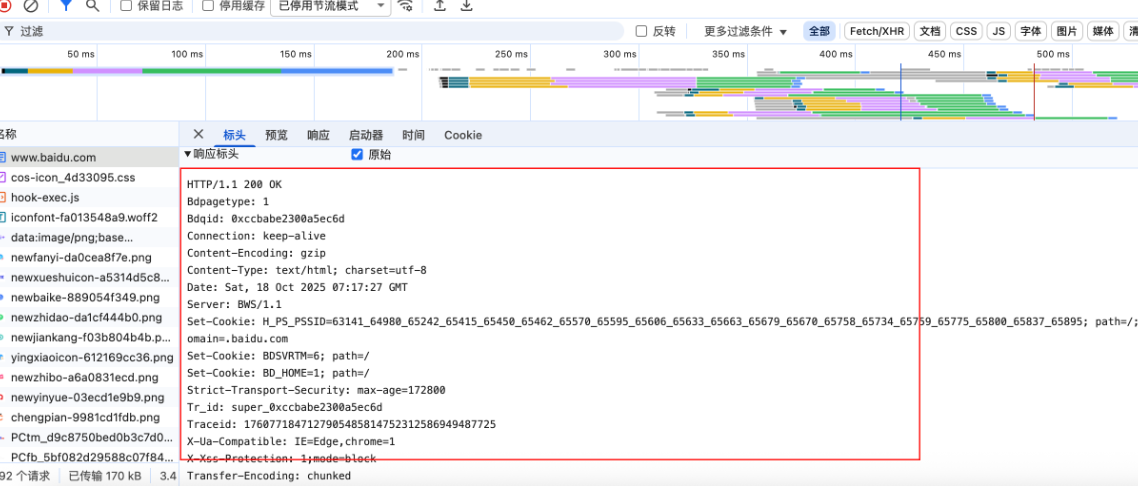
Task: Uncheck the 原始 checkbox
Action: (356, 154)
